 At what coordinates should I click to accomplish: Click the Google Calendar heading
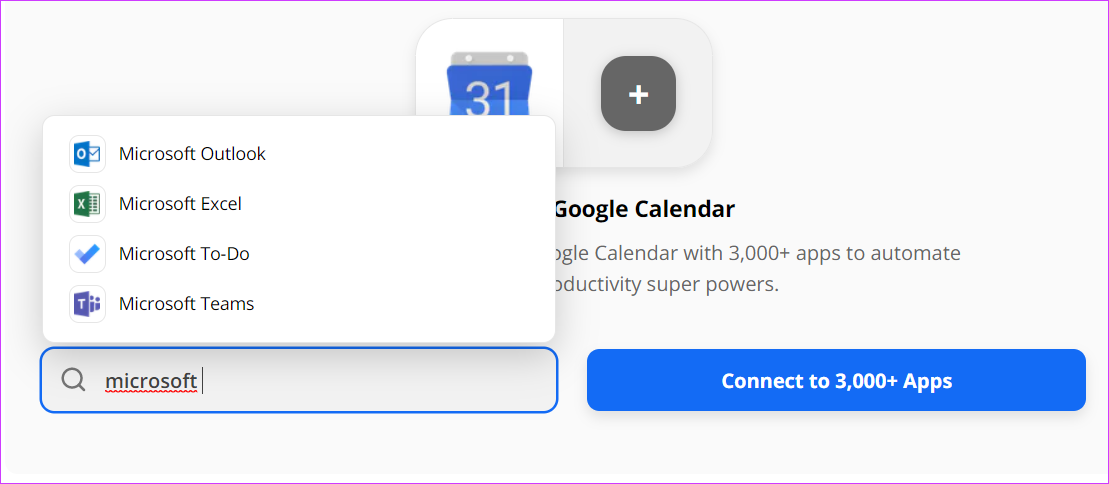[x=644, y=209]
